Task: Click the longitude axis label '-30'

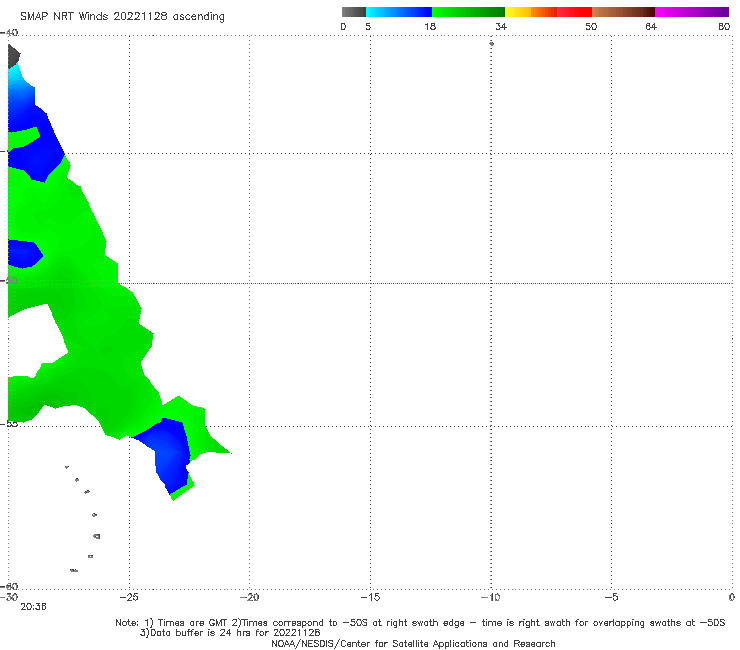Action: (8, 597)
